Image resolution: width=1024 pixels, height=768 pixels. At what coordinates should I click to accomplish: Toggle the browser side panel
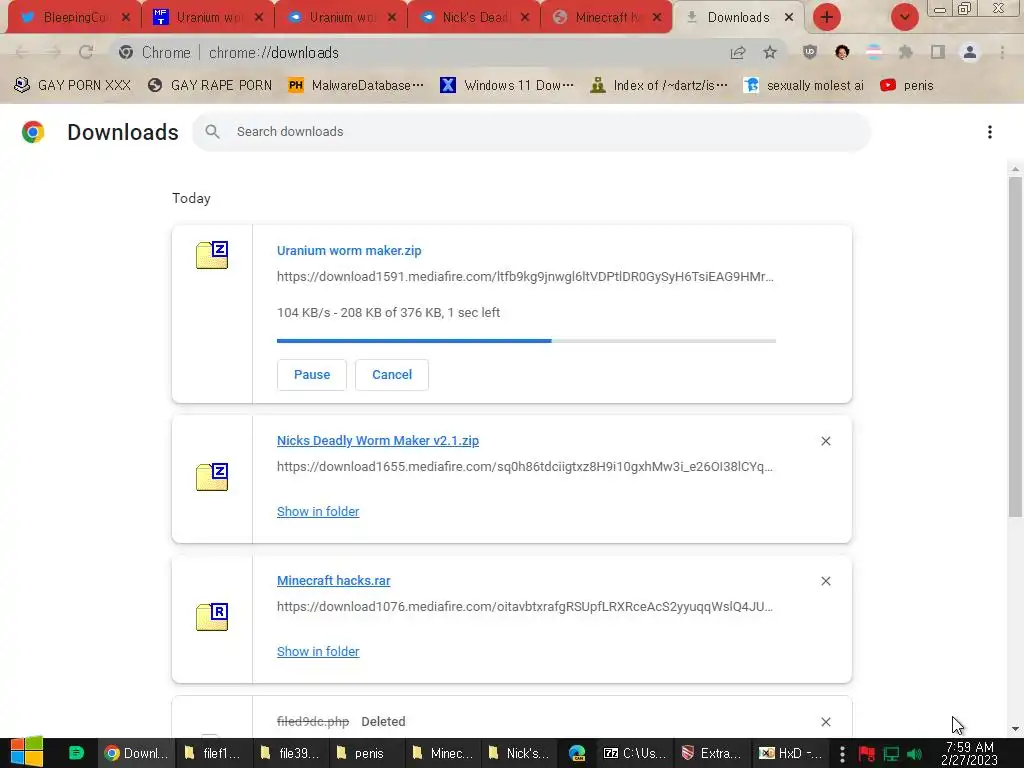(938, 52)
